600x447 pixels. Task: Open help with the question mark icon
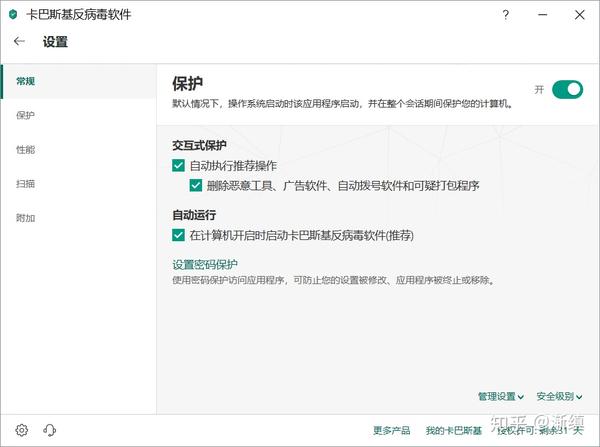click(x=505, y=15)
